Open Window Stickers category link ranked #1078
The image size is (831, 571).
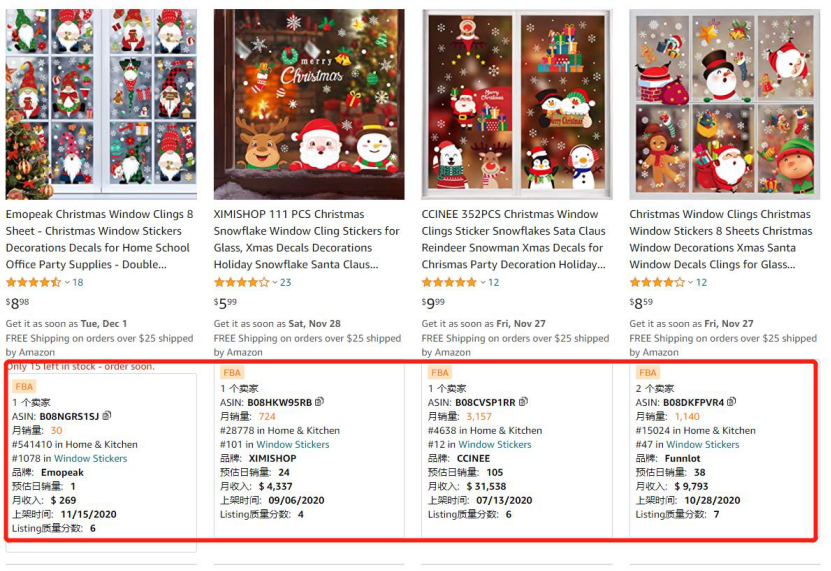pyautogui.click(x=91, y=458)
